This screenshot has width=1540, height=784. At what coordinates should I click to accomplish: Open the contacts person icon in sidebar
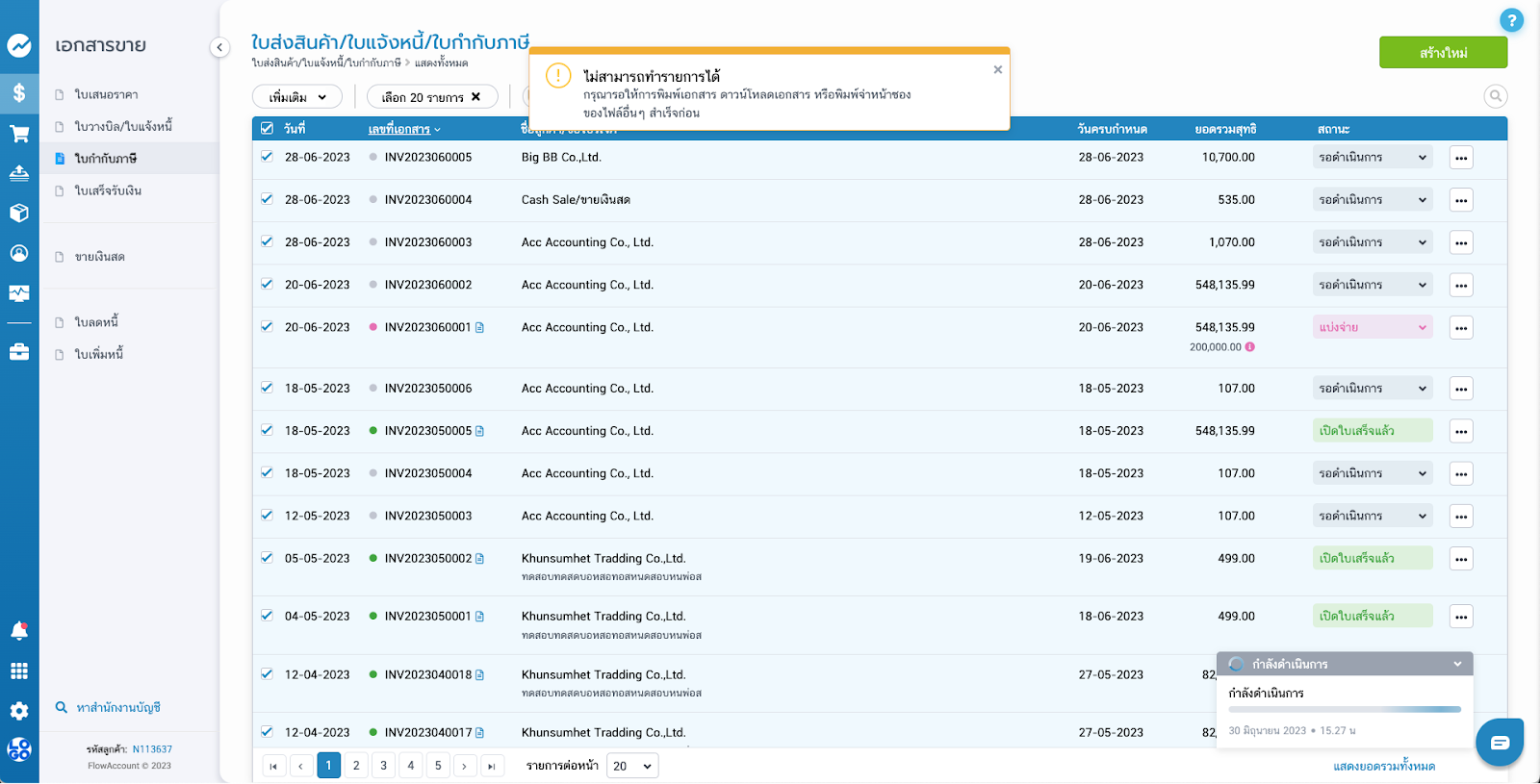tap(19, 253)
